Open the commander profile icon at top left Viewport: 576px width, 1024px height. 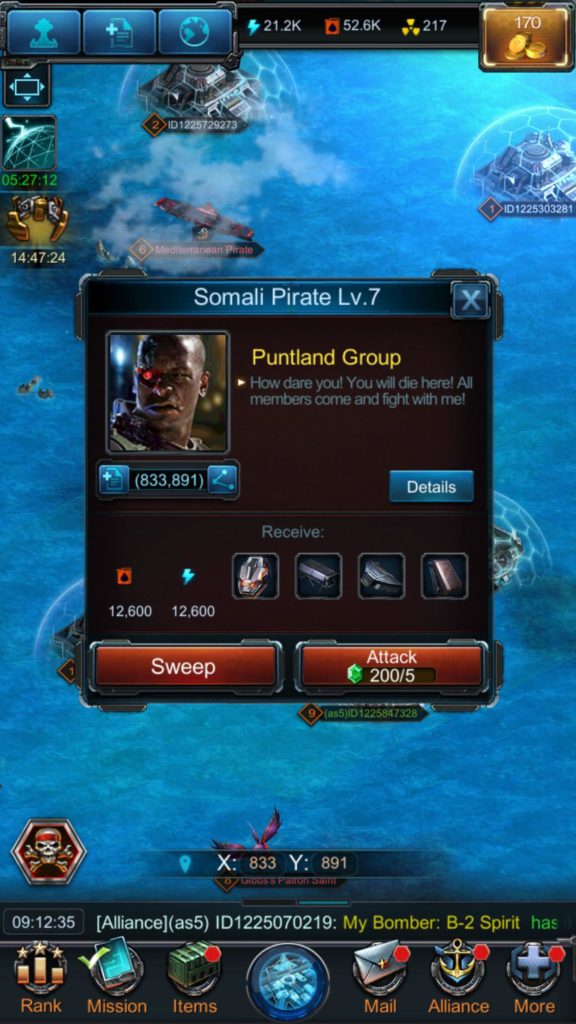point(44,31)
